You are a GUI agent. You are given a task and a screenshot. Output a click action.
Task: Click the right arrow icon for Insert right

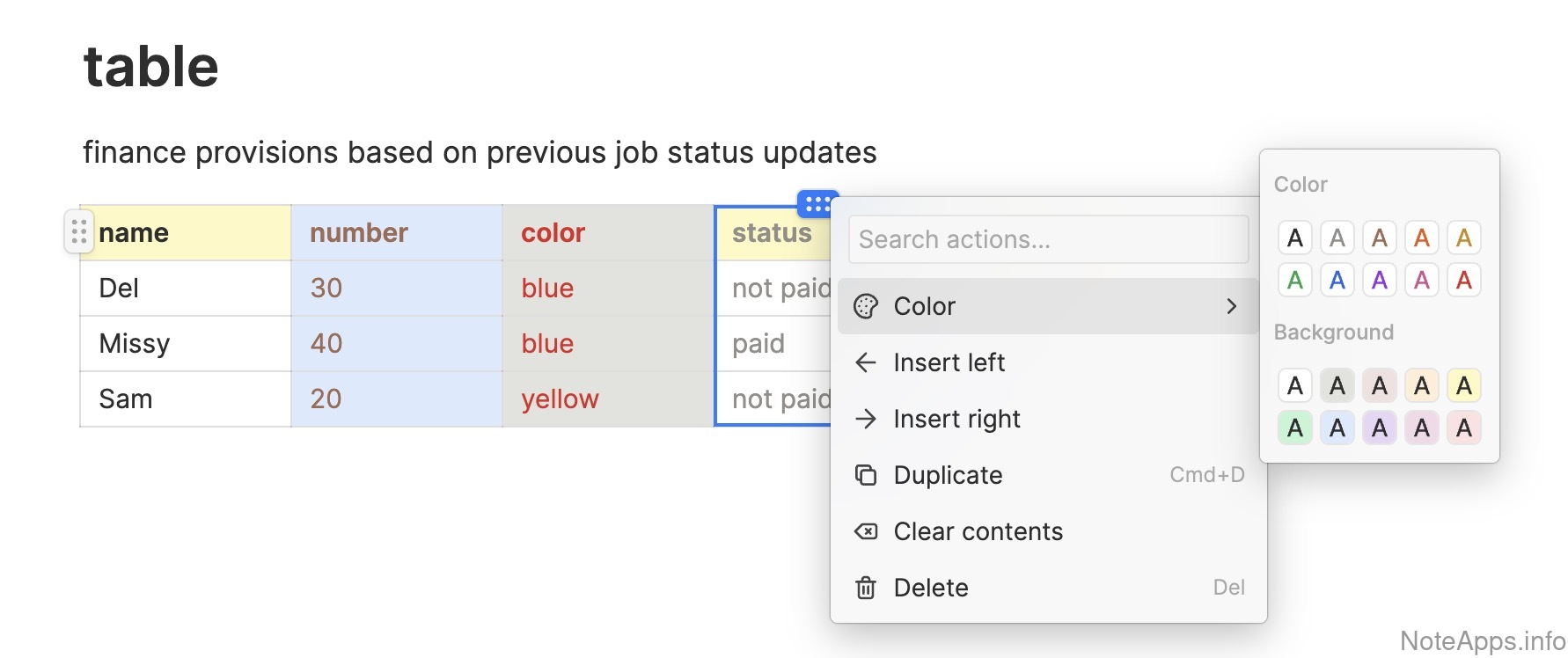(866, 419)
